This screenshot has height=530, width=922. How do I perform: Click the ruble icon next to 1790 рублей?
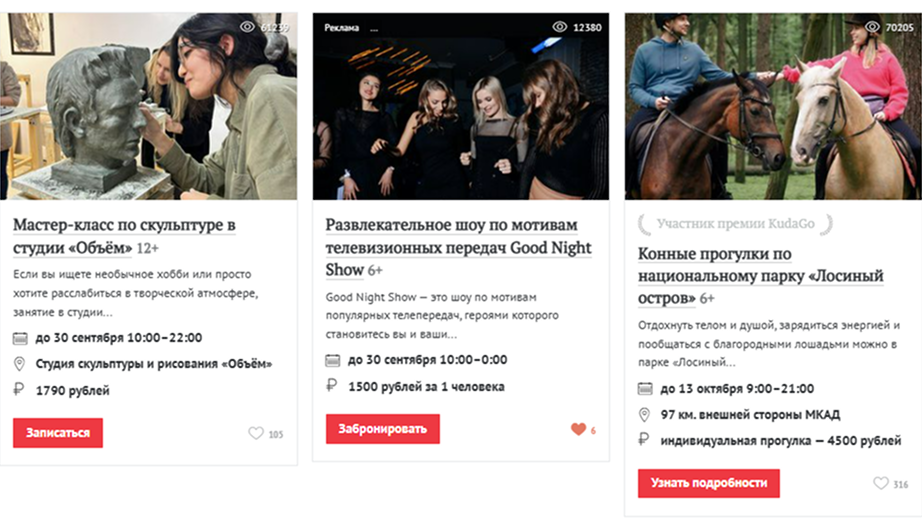19,389
